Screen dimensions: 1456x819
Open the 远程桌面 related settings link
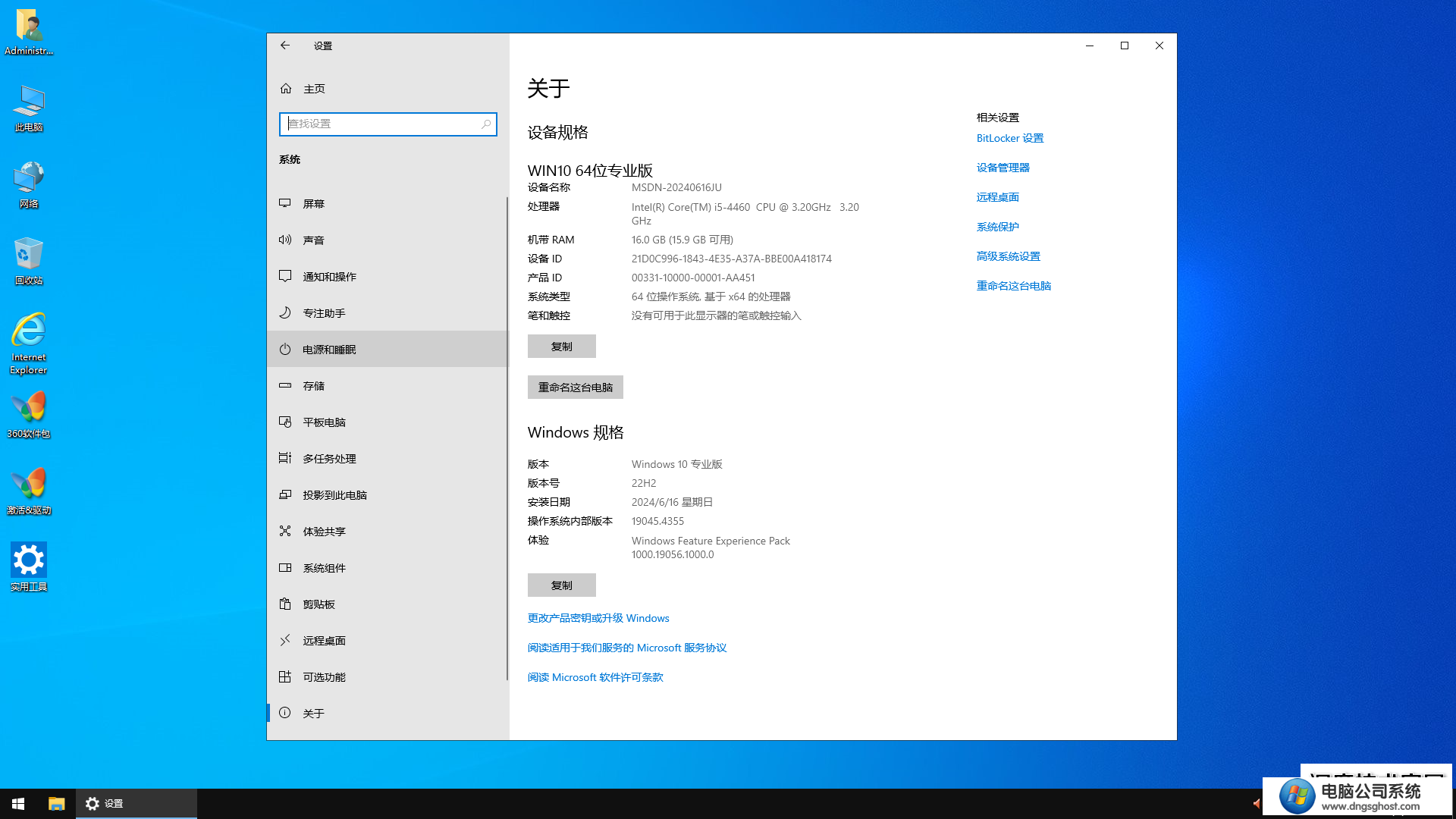997,197
